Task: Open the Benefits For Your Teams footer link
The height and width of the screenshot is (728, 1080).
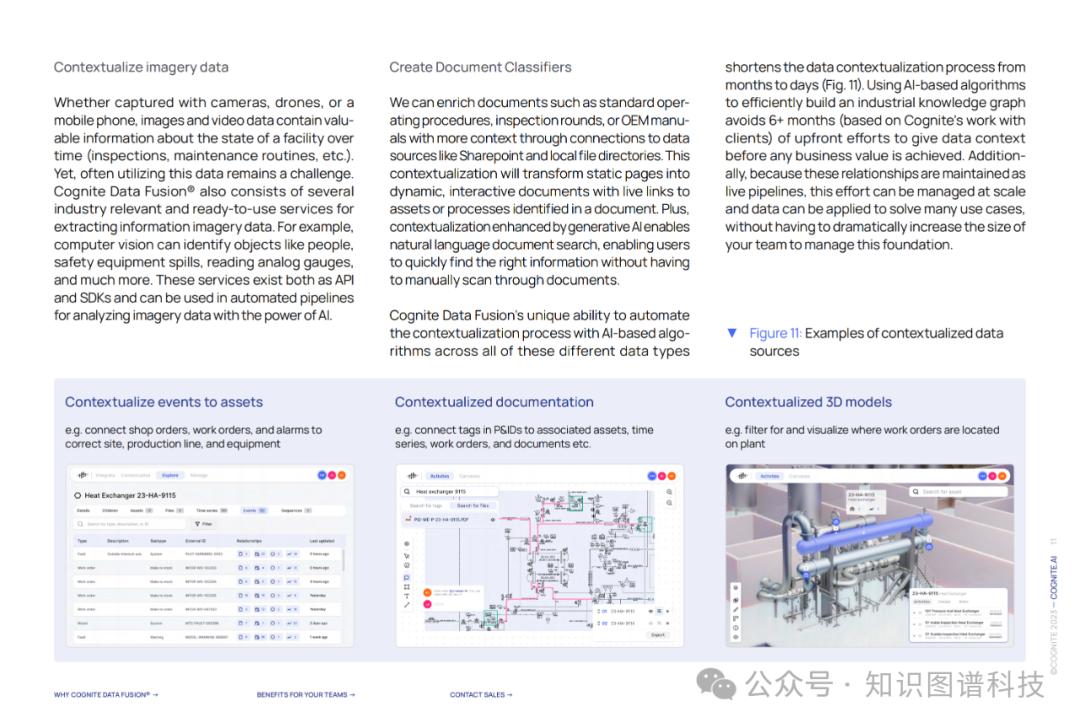Action: [x=306, y=695]
